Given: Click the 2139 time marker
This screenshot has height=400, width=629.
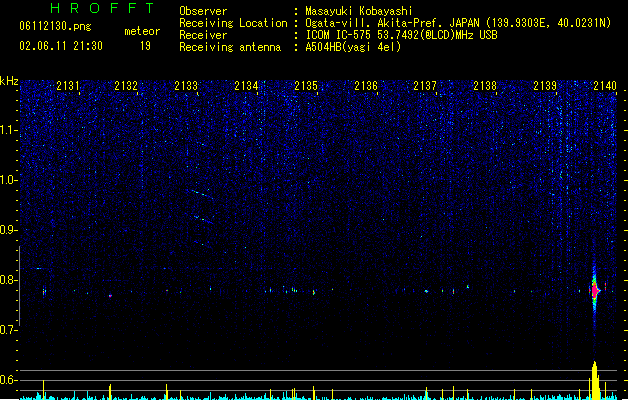Looking at the screenshot, I should (545, 86).
